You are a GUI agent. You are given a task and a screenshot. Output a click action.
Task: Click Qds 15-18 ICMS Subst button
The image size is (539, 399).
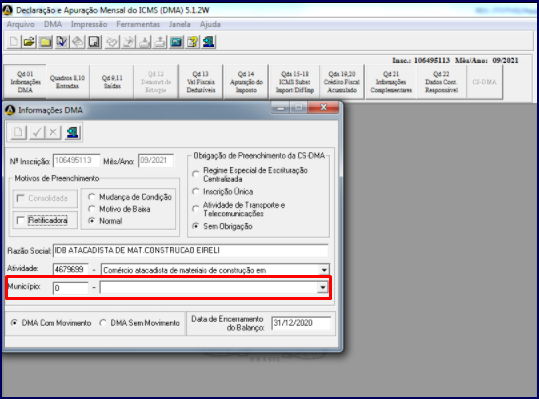[295, 82]
